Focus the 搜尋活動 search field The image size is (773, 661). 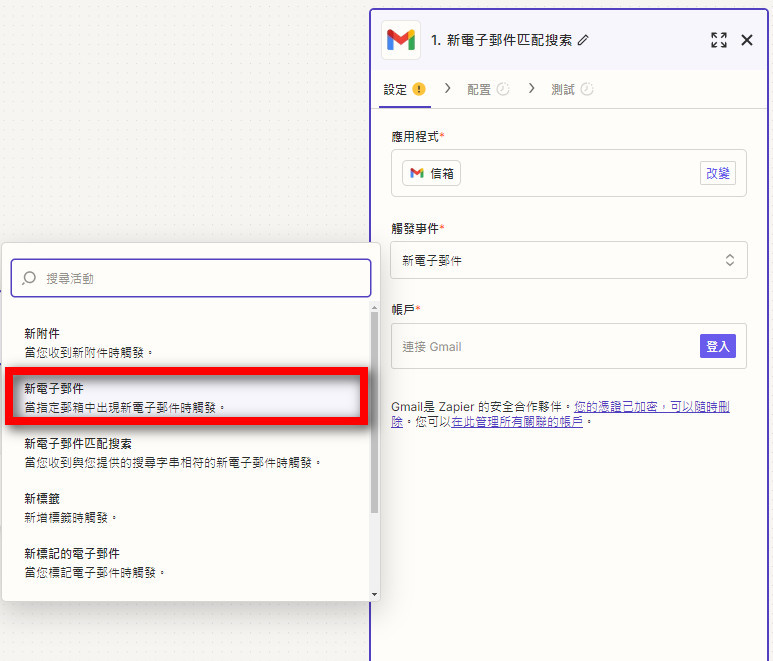(x=191, y=278)
